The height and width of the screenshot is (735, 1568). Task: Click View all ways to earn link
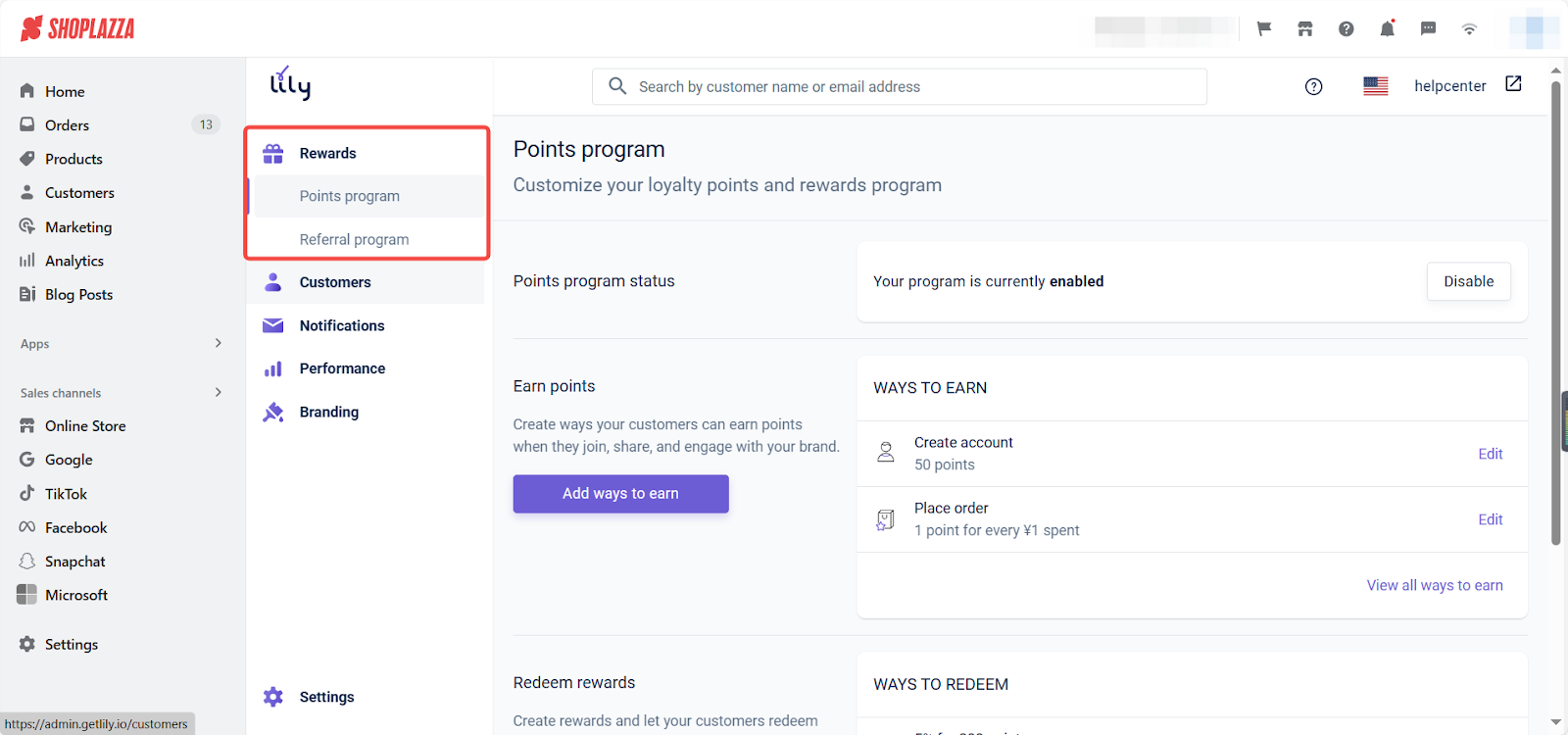coord(1434,585)
